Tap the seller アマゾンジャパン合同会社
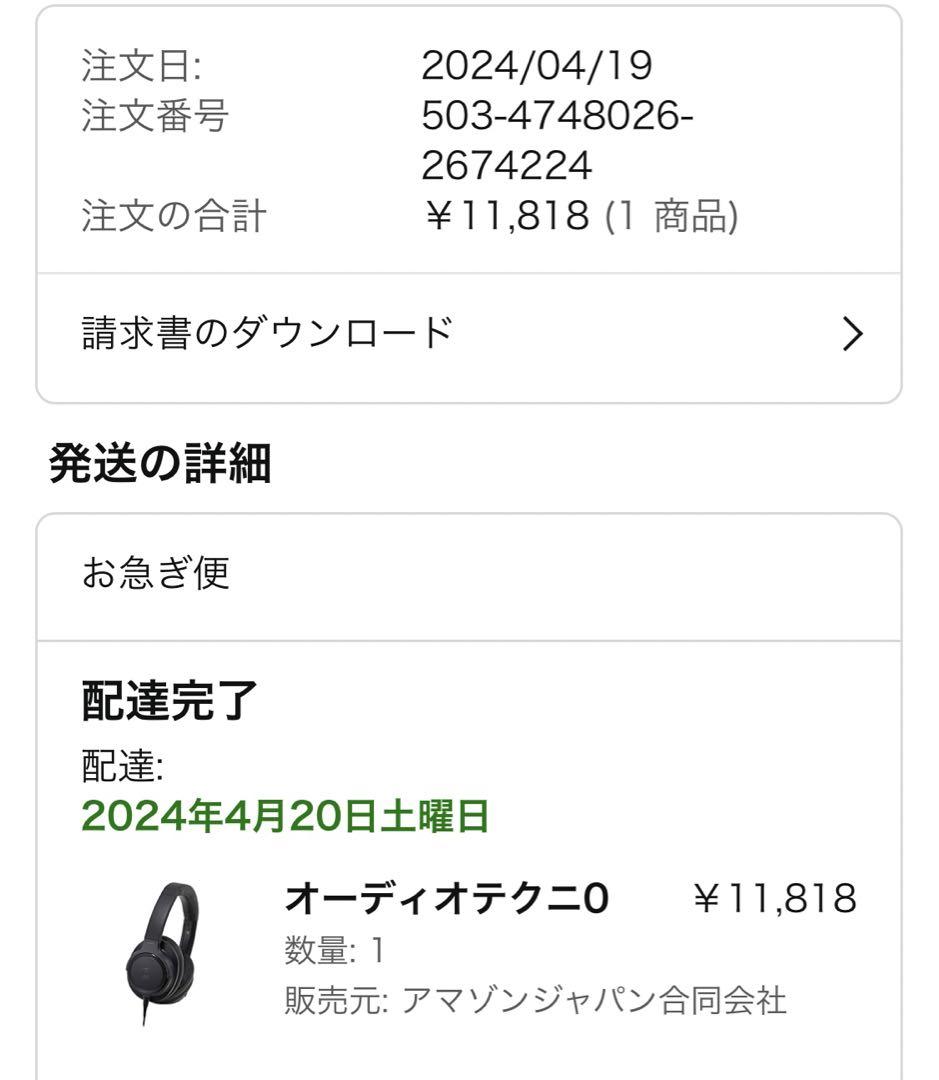Viewport: 939px width, 1080px height. point(594,1000)
